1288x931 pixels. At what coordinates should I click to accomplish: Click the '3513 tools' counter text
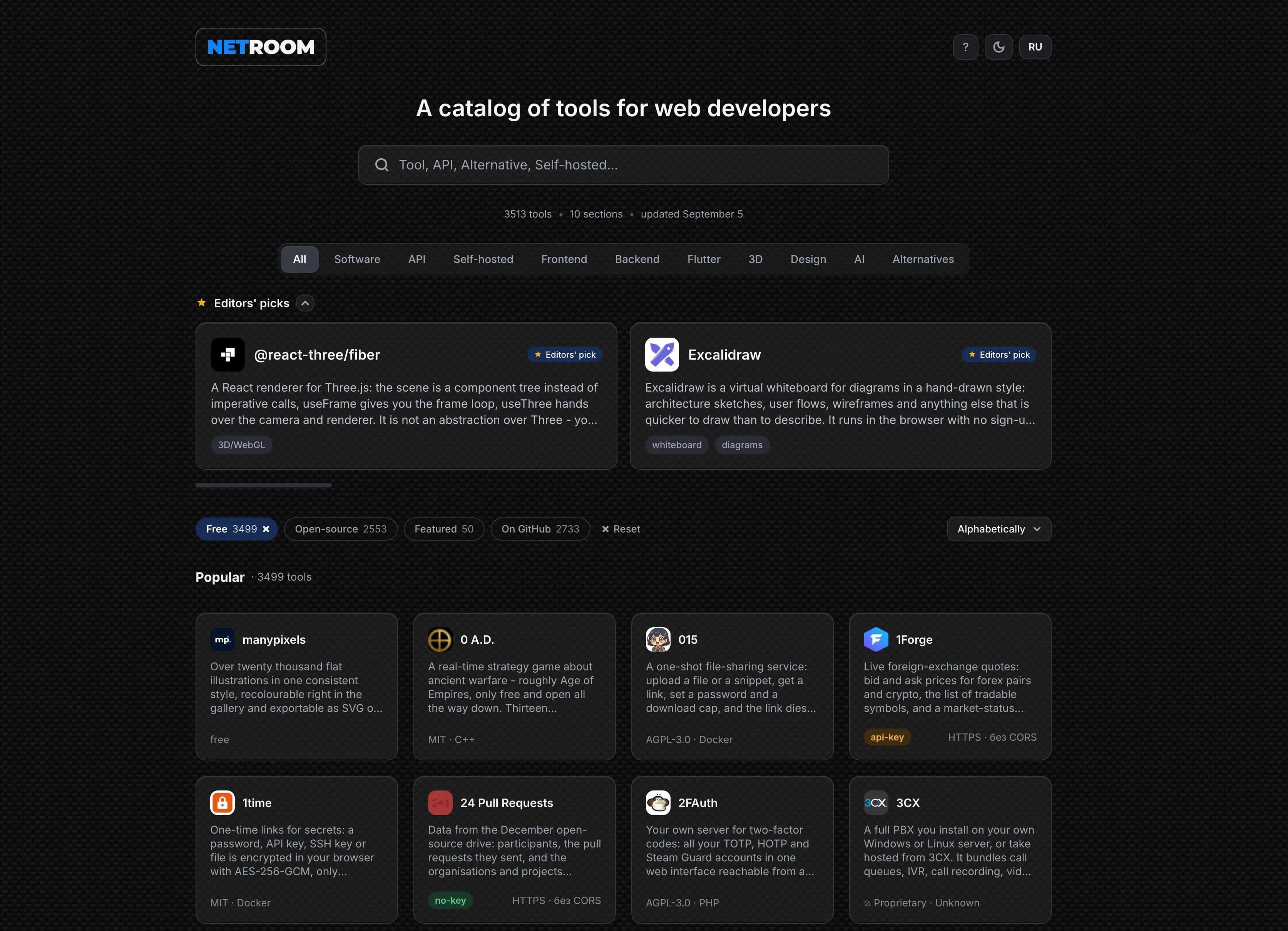click(528, 214)
